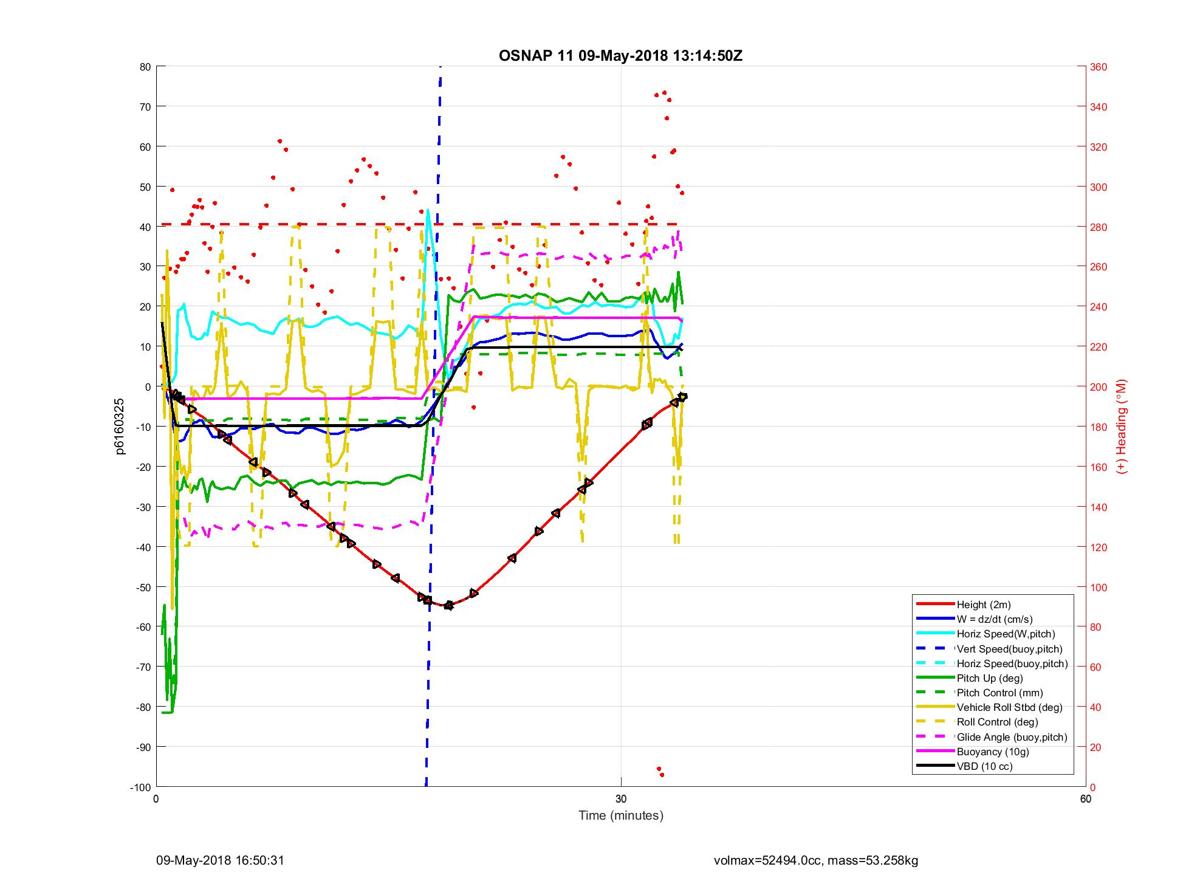Click x-axis tick label '60'
The width and height of the screenshot is (1200, 885).
1085,799
